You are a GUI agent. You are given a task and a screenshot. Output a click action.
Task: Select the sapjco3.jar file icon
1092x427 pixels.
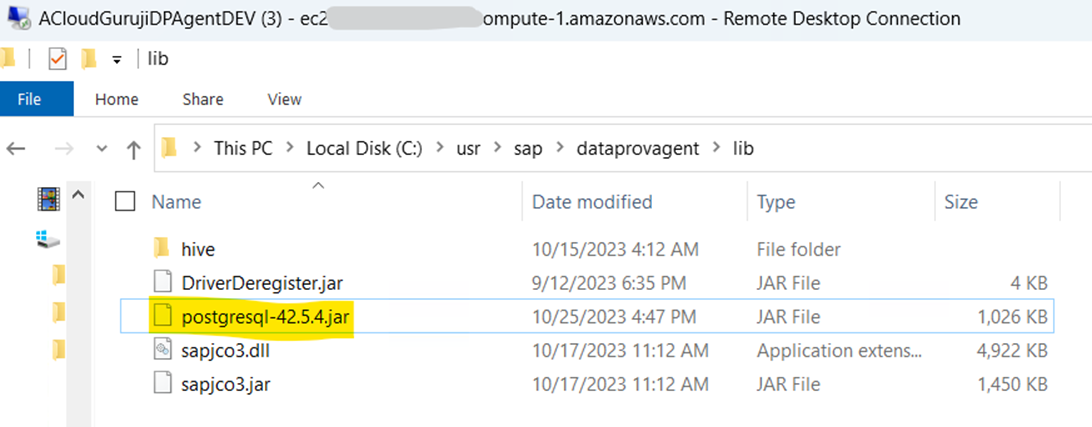point(162,383)
